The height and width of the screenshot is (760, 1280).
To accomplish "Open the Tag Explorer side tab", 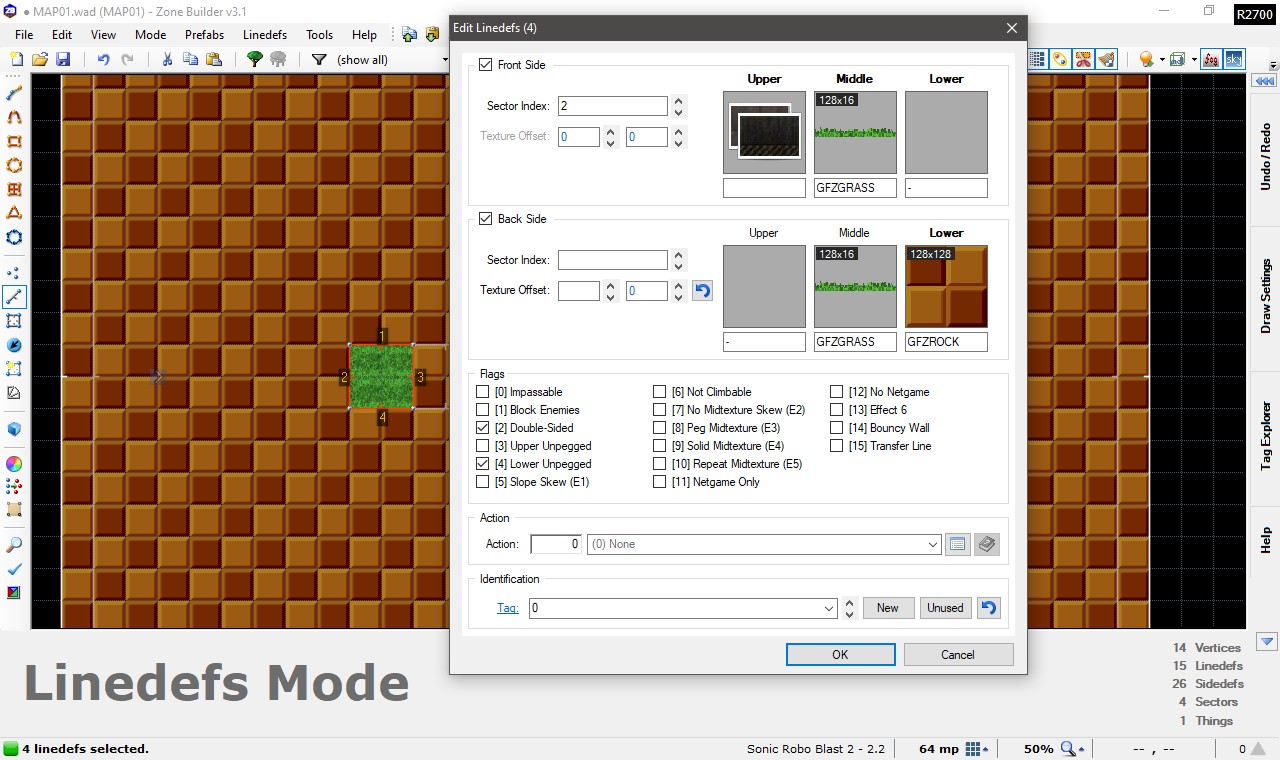I will coord(1266,435).
